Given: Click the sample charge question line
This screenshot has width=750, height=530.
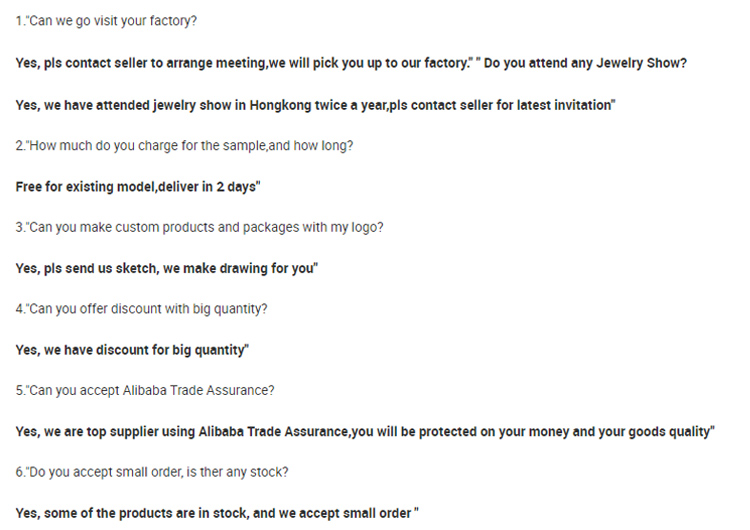Looking at the screenshot, I should [184, 145].
